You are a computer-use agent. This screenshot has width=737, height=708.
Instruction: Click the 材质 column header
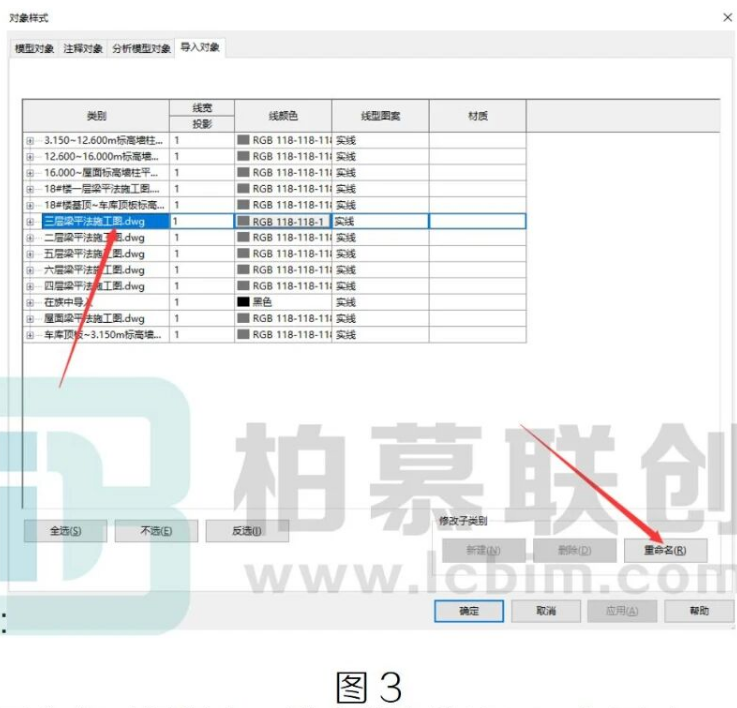478,116
